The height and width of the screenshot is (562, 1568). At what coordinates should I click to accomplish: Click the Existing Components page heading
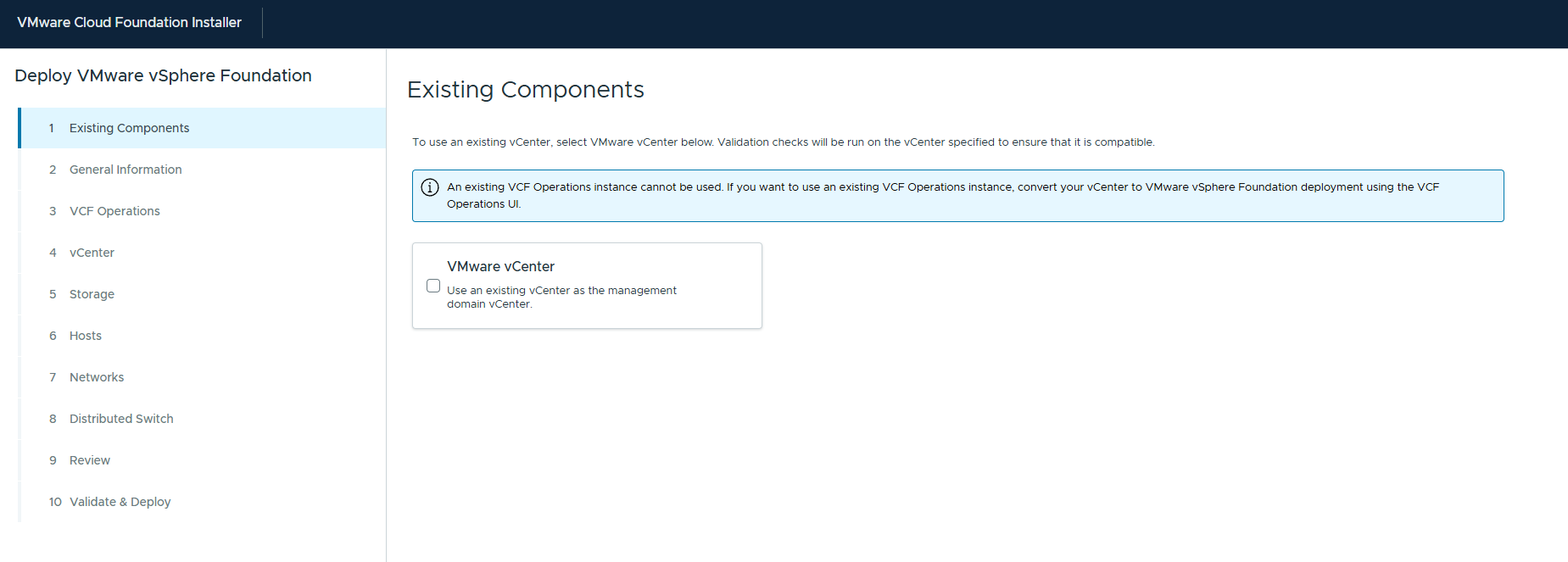[x=525, y=90]
